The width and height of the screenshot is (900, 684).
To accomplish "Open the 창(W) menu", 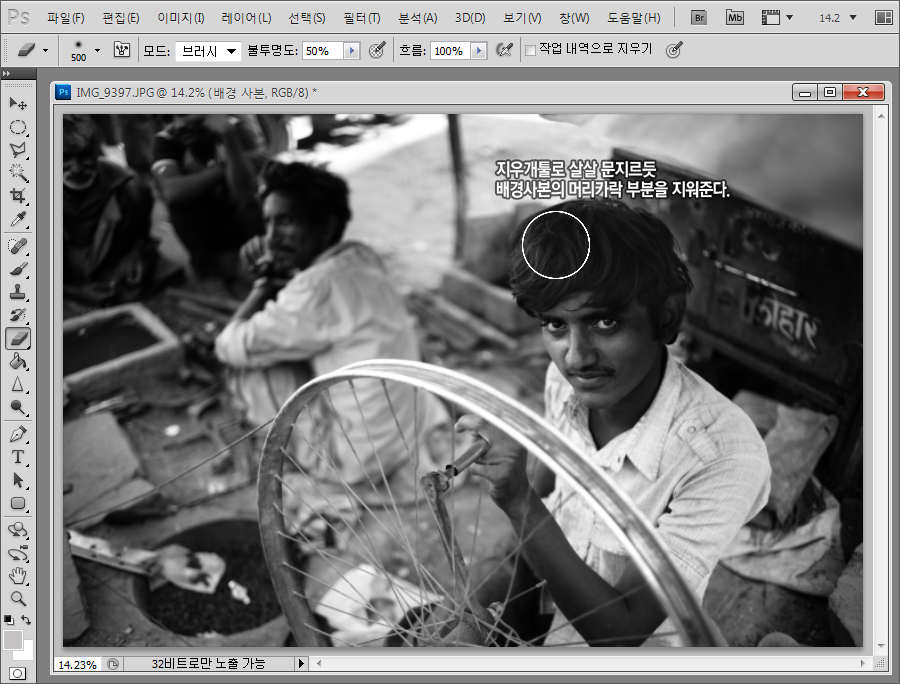I will pyautogui.click(x=574, y=18).
